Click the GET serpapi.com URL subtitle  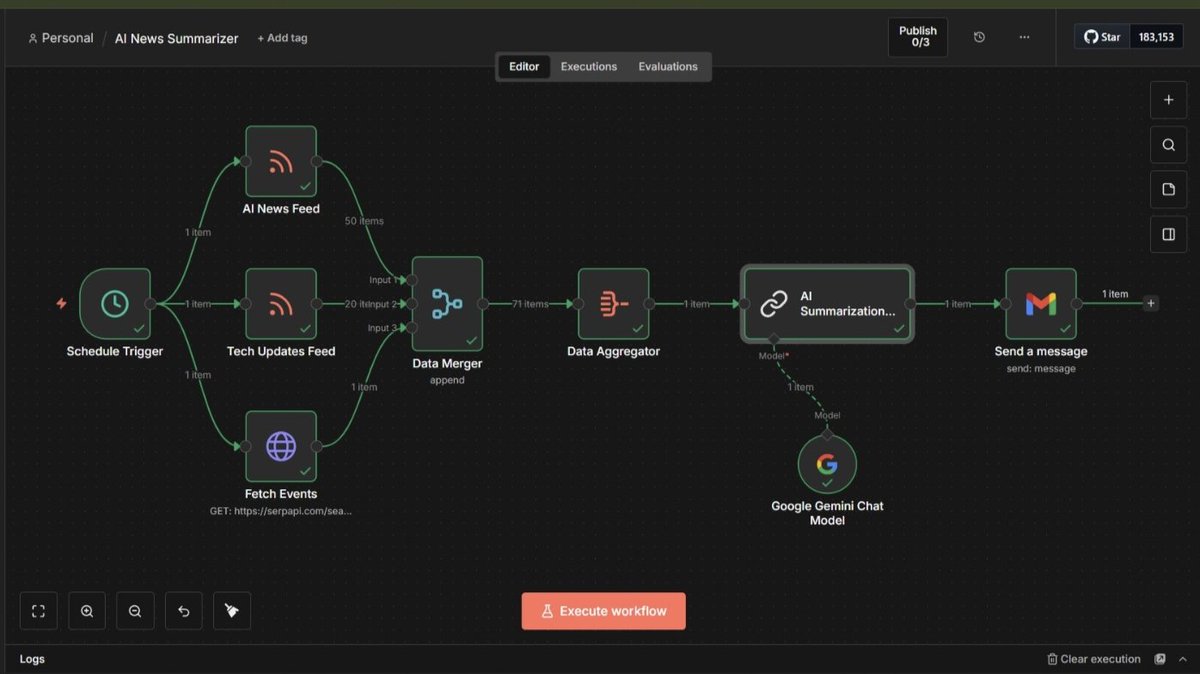(x=281, y=511)
